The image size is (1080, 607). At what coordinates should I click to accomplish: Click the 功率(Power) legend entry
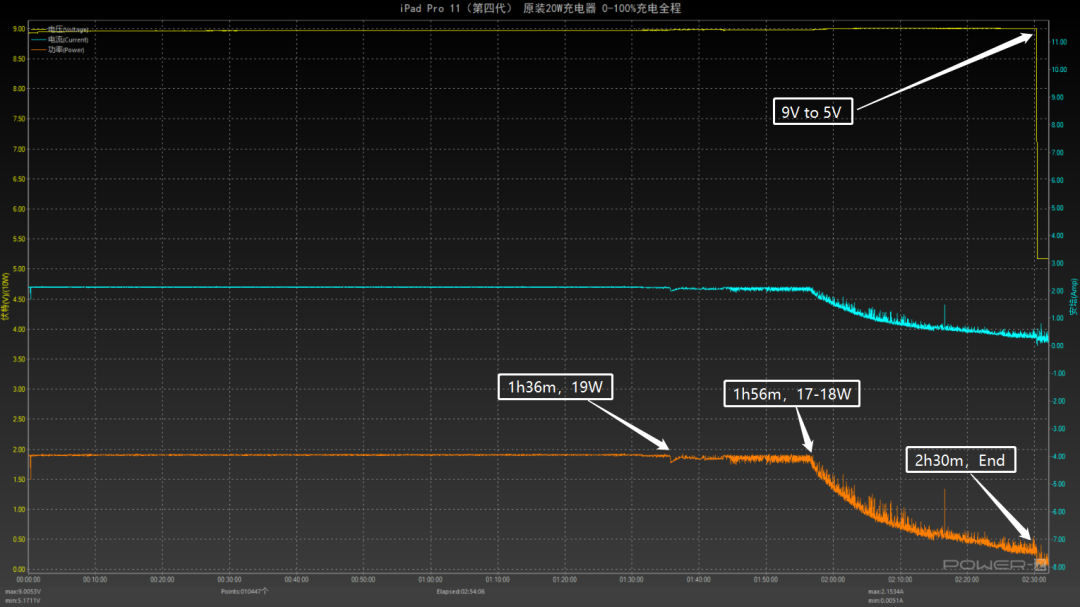pyautogui.click(x=66, y=50)
